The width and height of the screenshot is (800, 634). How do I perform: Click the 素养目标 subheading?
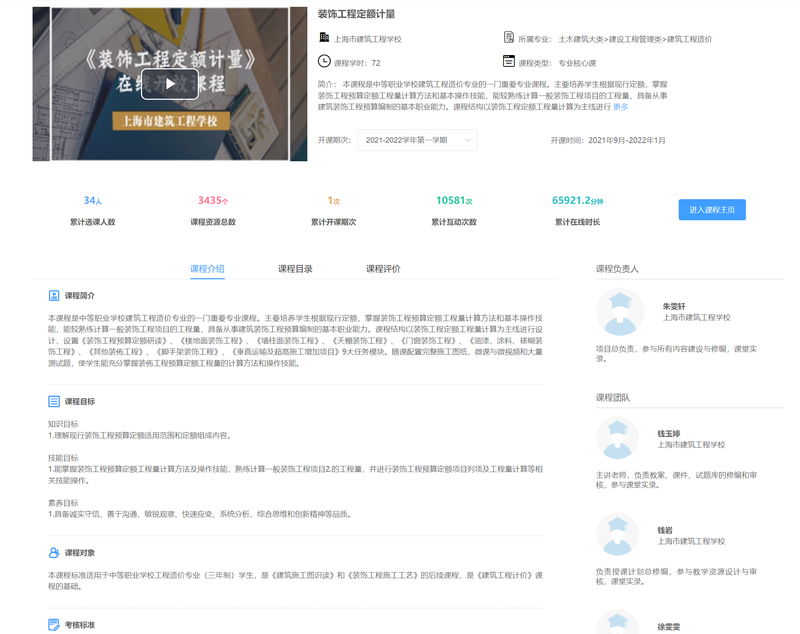pyautogui.click(x=63, y=502)
